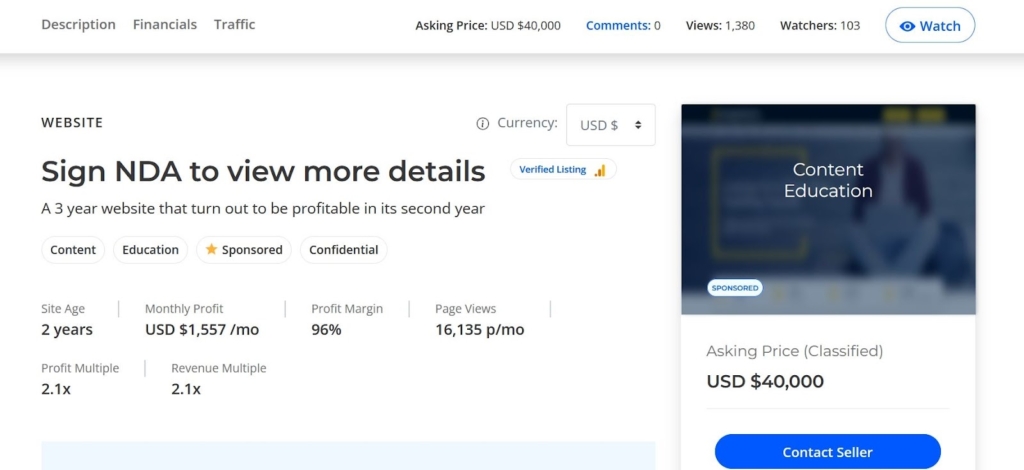Click the Sign NDA to view more details heading
The image size is (1024, 470).
(x=263, y=171)
